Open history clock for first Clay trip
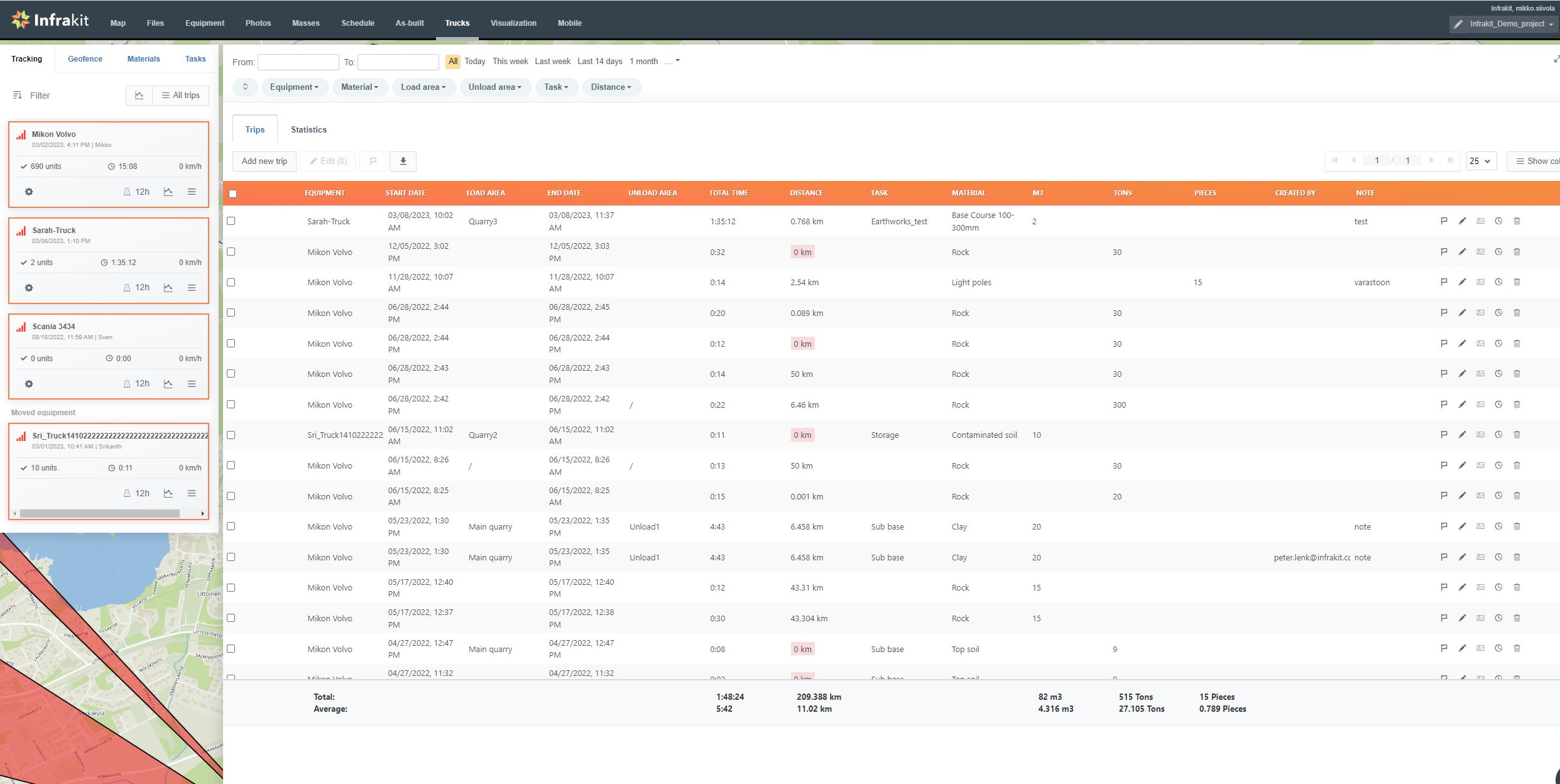Screen dimensions: 1560x784 (1498, 526)
